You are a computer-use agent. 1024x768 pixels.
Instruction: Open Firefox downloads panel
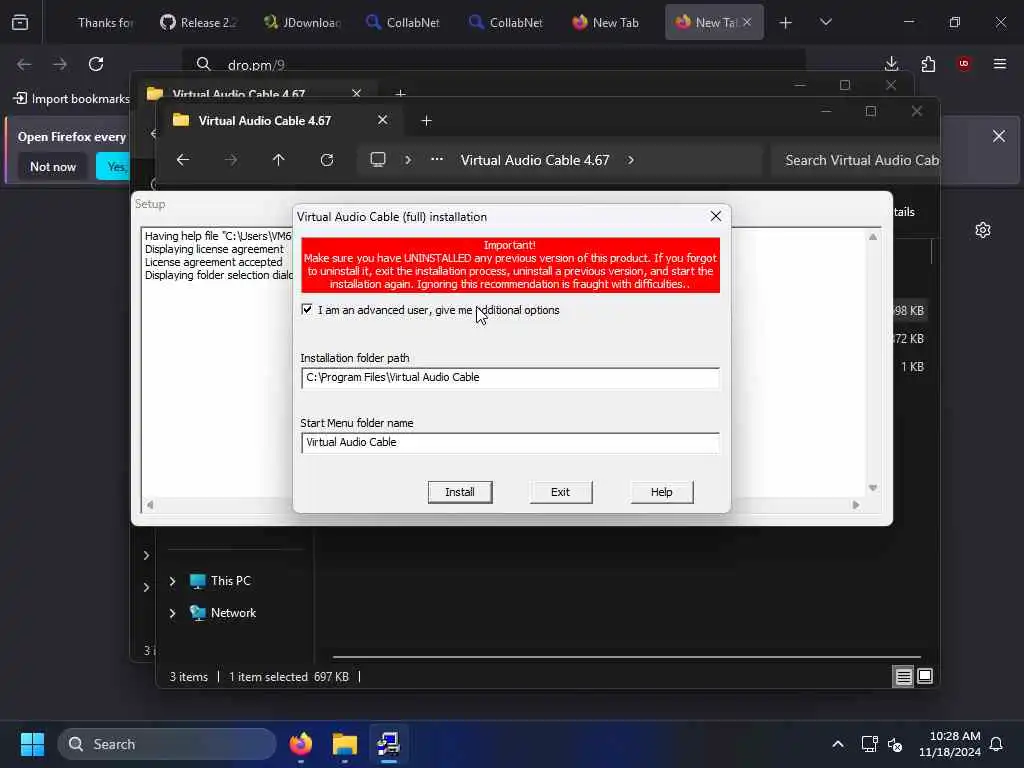coord(891,63)
